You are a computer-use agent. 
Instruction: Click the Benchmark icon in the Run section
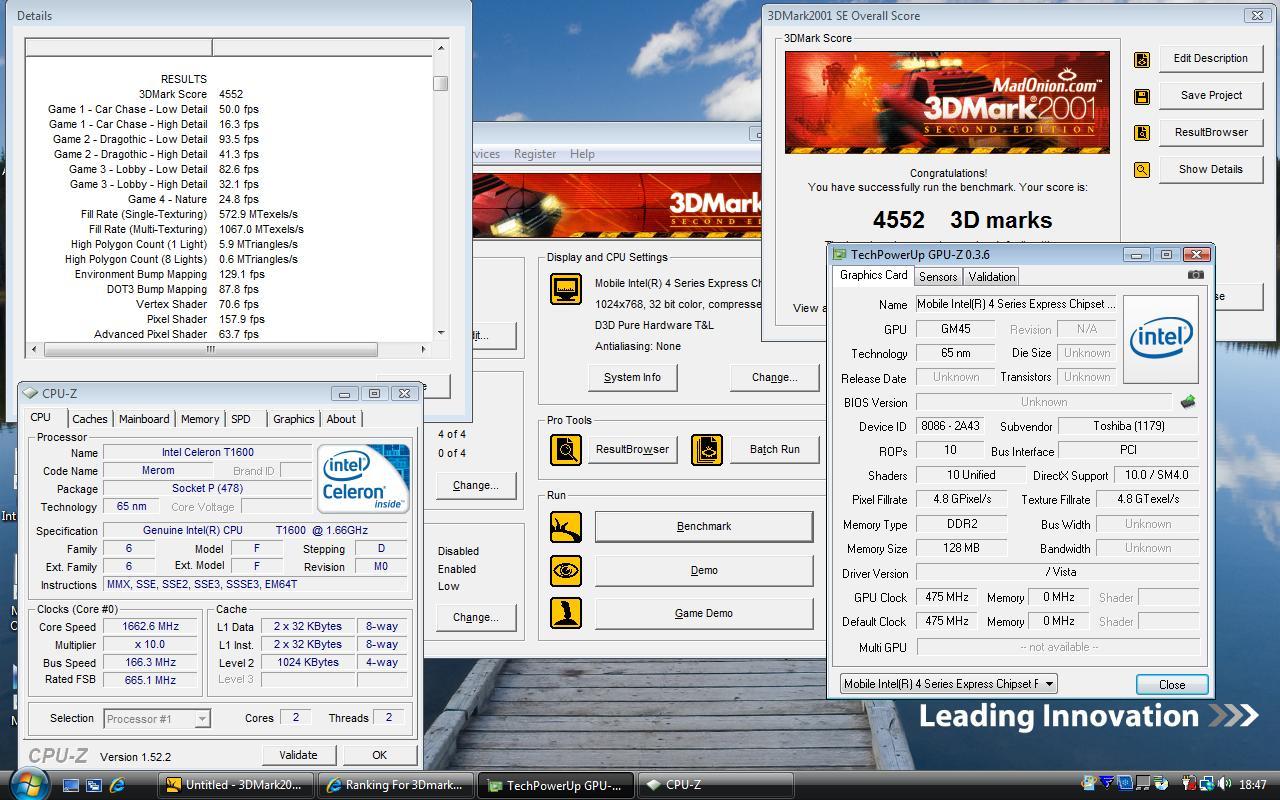coord(566,526)
